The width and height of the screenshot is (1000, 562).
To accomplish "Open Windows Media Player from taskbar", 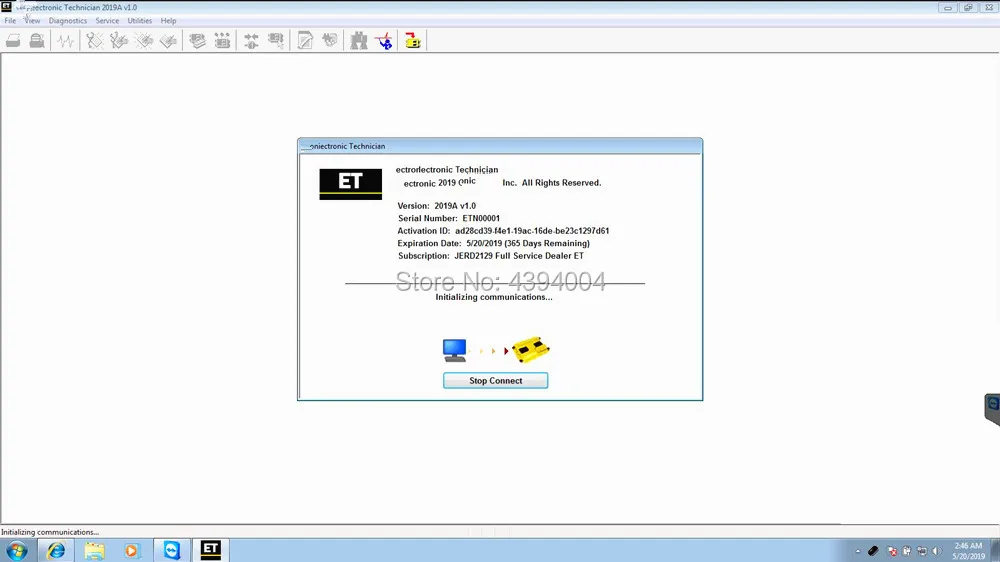I will point(132,550).
